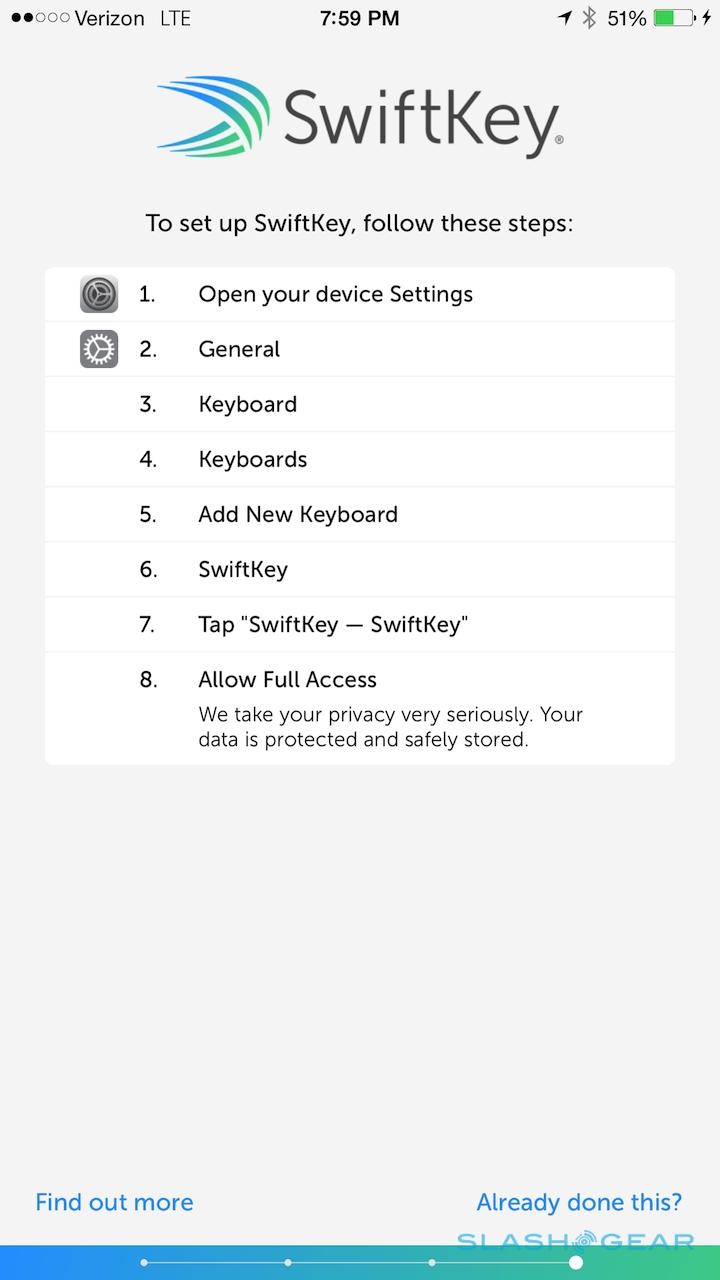Screen dimensions: 720x1280
Task: Select the last highlighted page dot
Action: pos(576,1263)
